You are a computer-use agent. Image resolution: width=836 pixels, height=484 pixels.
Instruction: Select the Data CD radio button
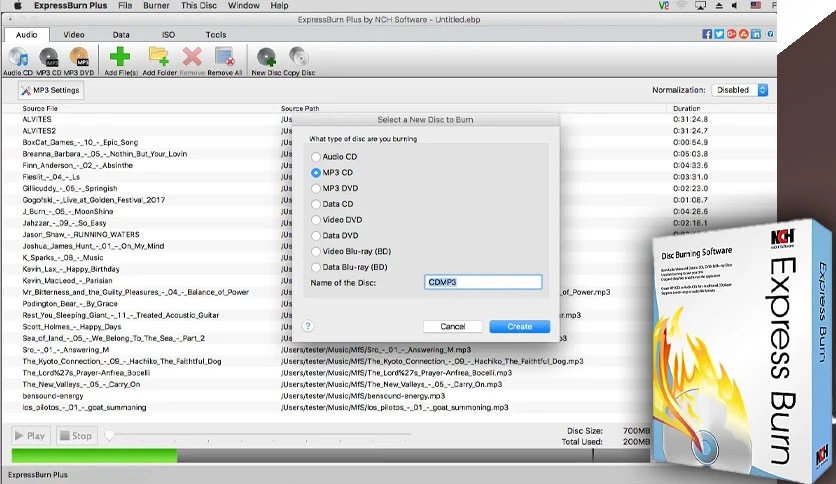coord(316,204)
